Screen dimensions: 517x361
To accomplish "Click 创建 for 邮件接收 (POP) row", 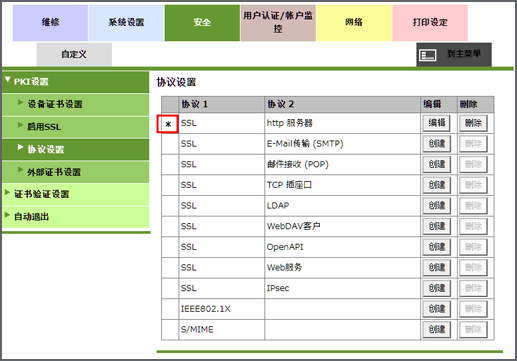I will [x=437, y=164].
